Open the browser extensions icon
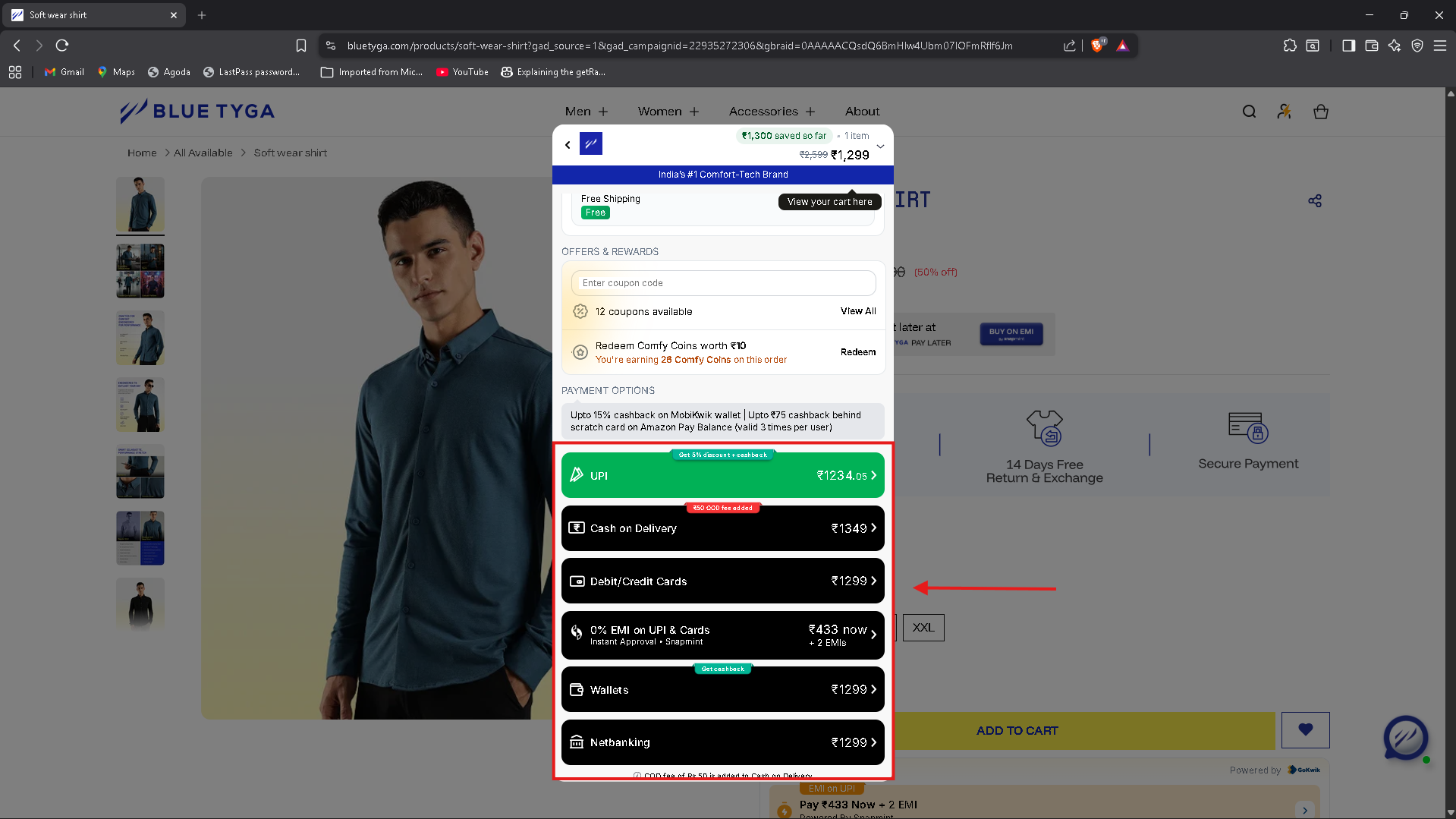The width and height of the screenshot is (1456, 819). 1290,46
